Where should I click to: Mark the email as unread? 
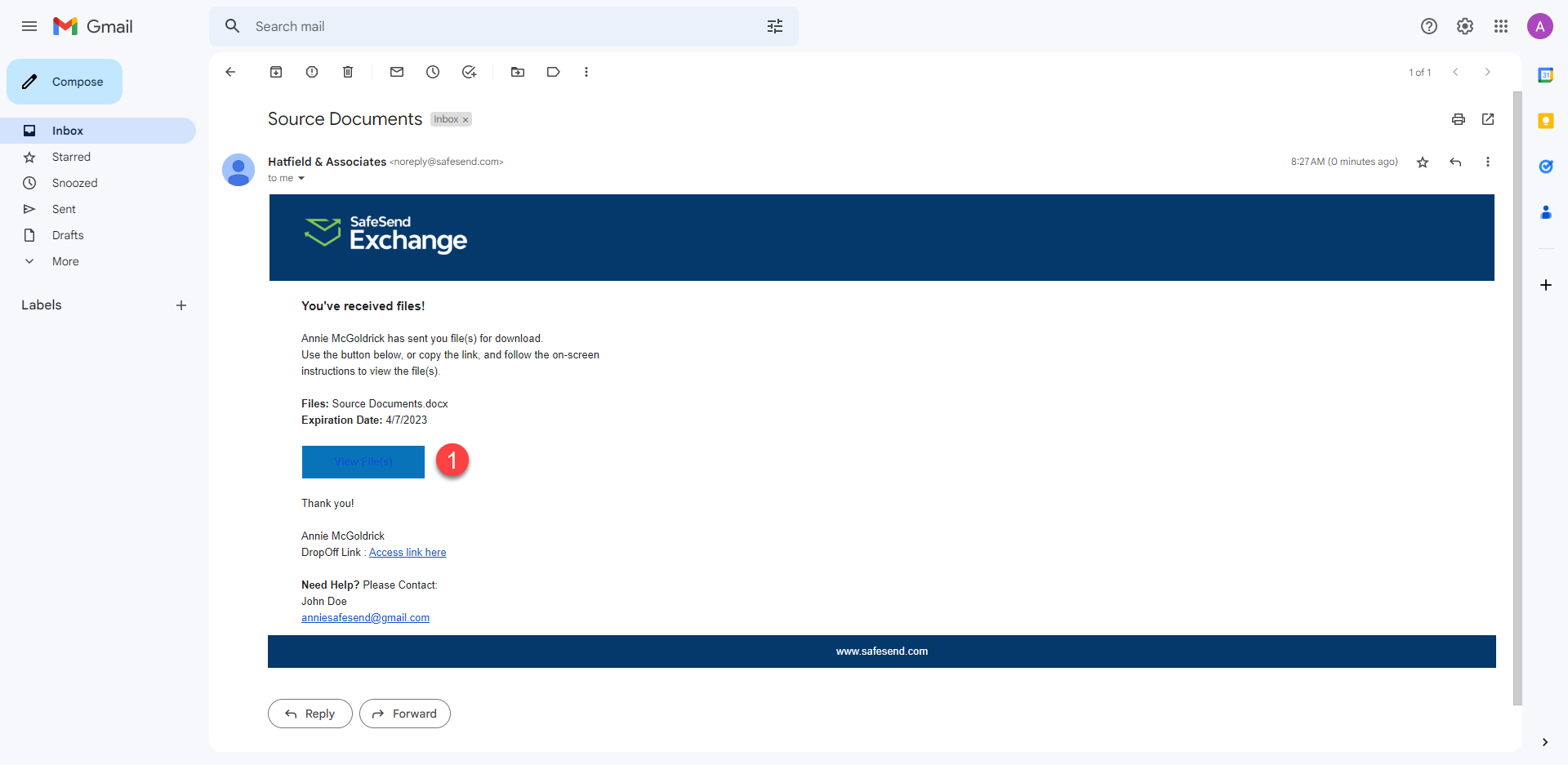click(397, 72)
